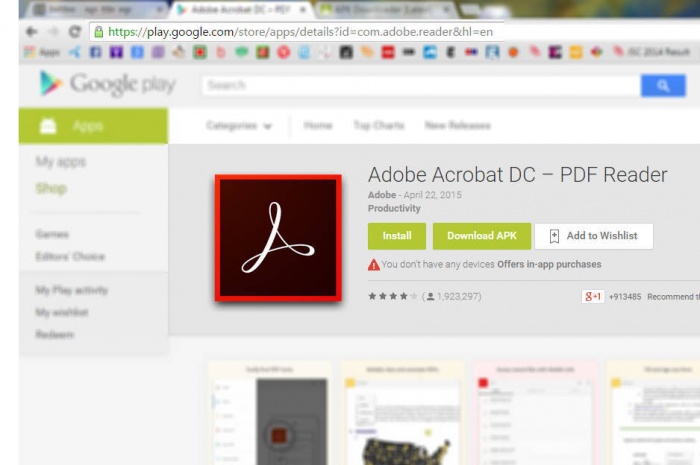Image resolution: width=700 pixels, height=465 pixels.
Task: Click the Adobe Acrobat app icon
Action: 278,238
